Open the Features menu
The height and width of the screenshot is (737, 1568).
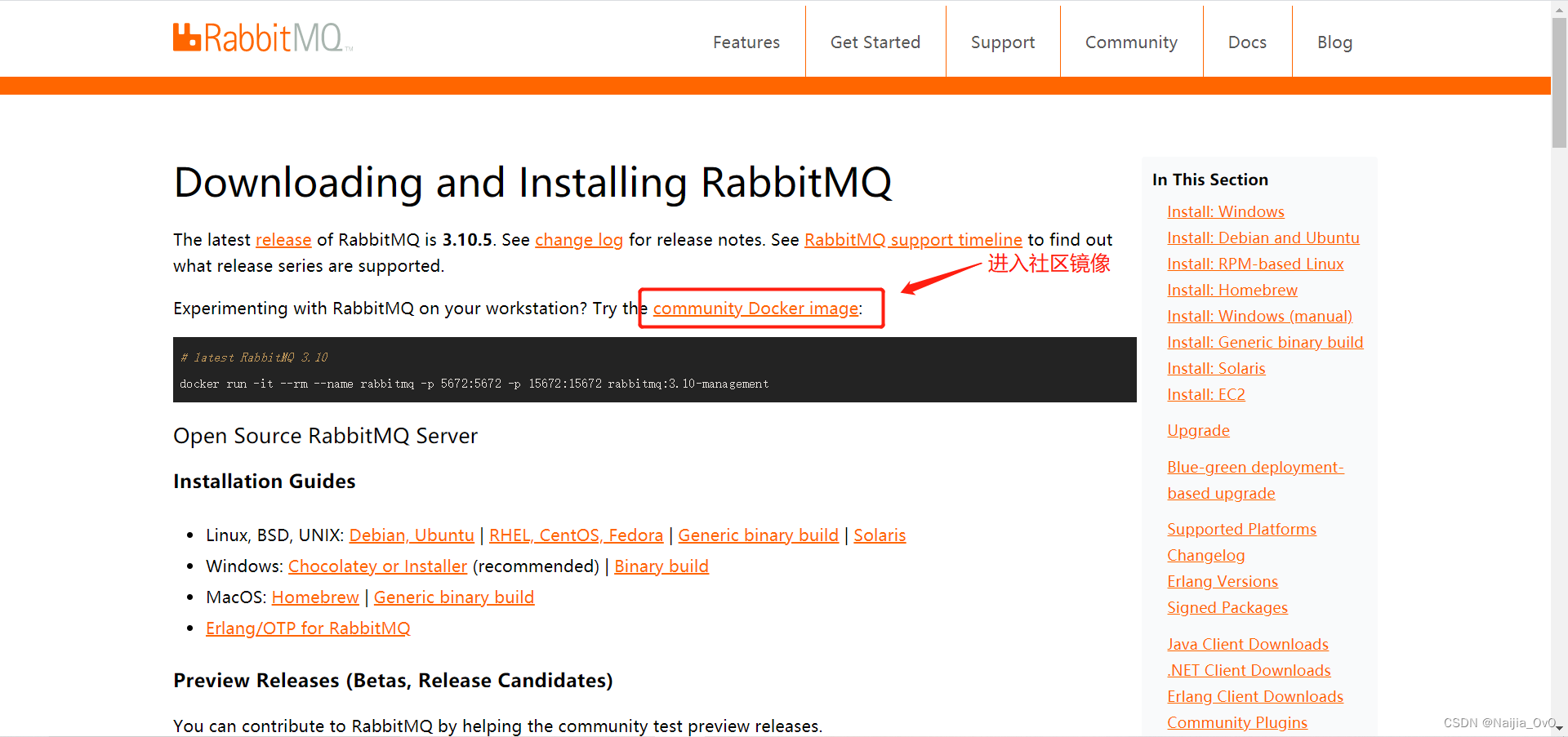pos(746,42)
